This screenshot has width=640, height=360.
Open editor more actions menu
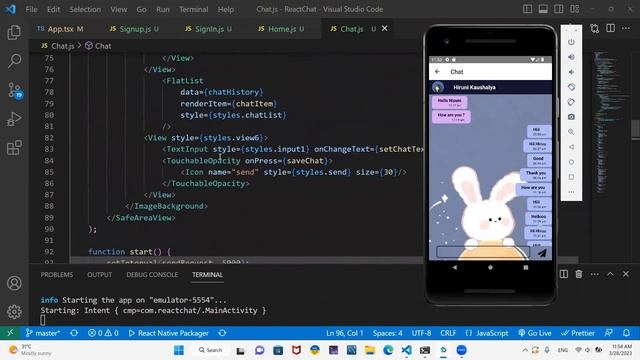[x=626, y=28]
